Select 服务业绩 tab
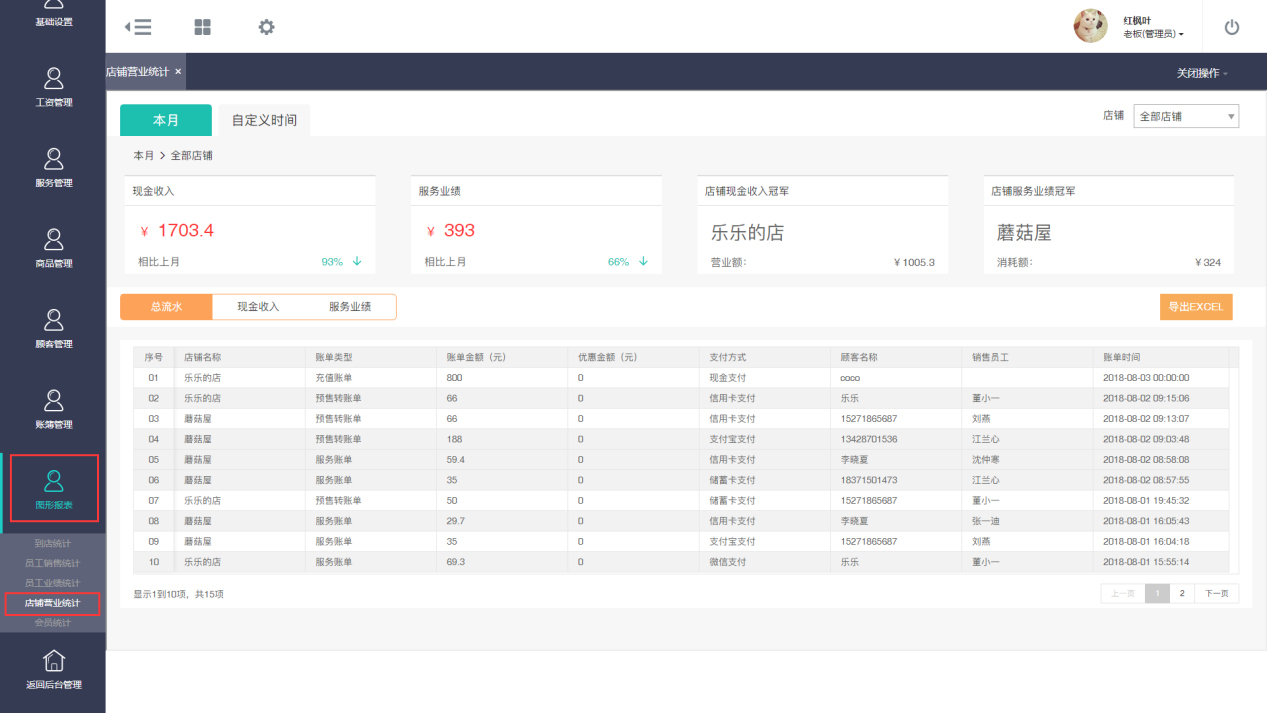Image resolution: width=1267 pixels, height=713 pixels. click(350, 307)
